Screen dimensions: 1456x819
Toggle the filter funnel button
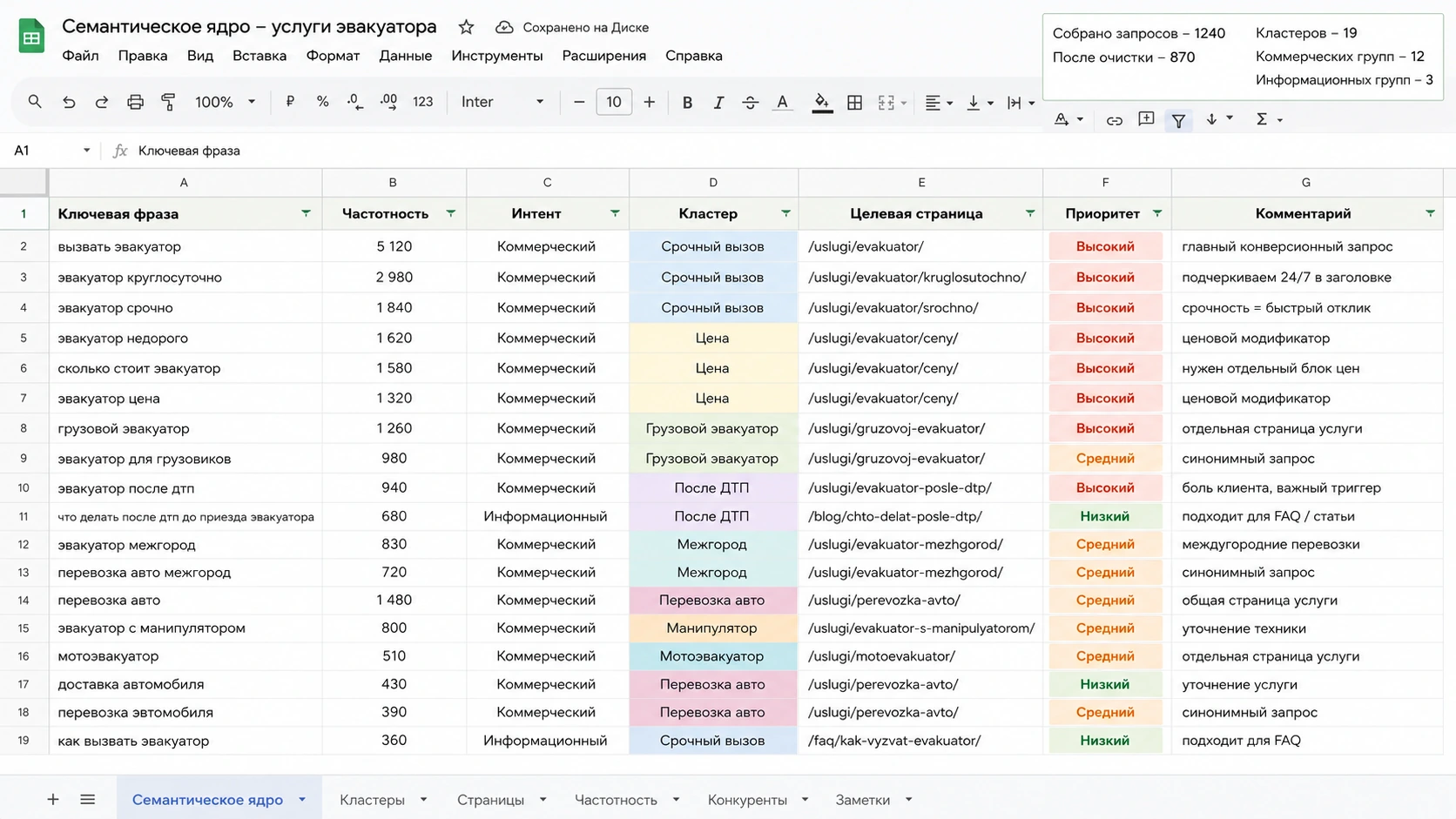(1178, 120)
